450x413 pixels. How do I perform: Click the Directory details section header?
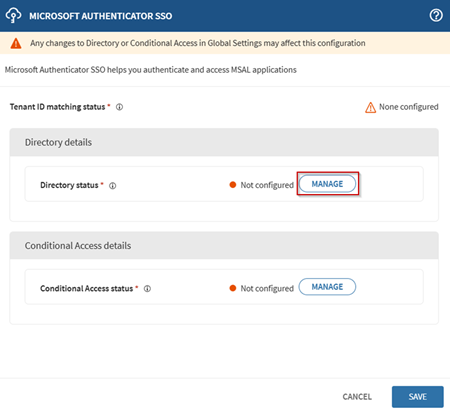pos(224,142)
